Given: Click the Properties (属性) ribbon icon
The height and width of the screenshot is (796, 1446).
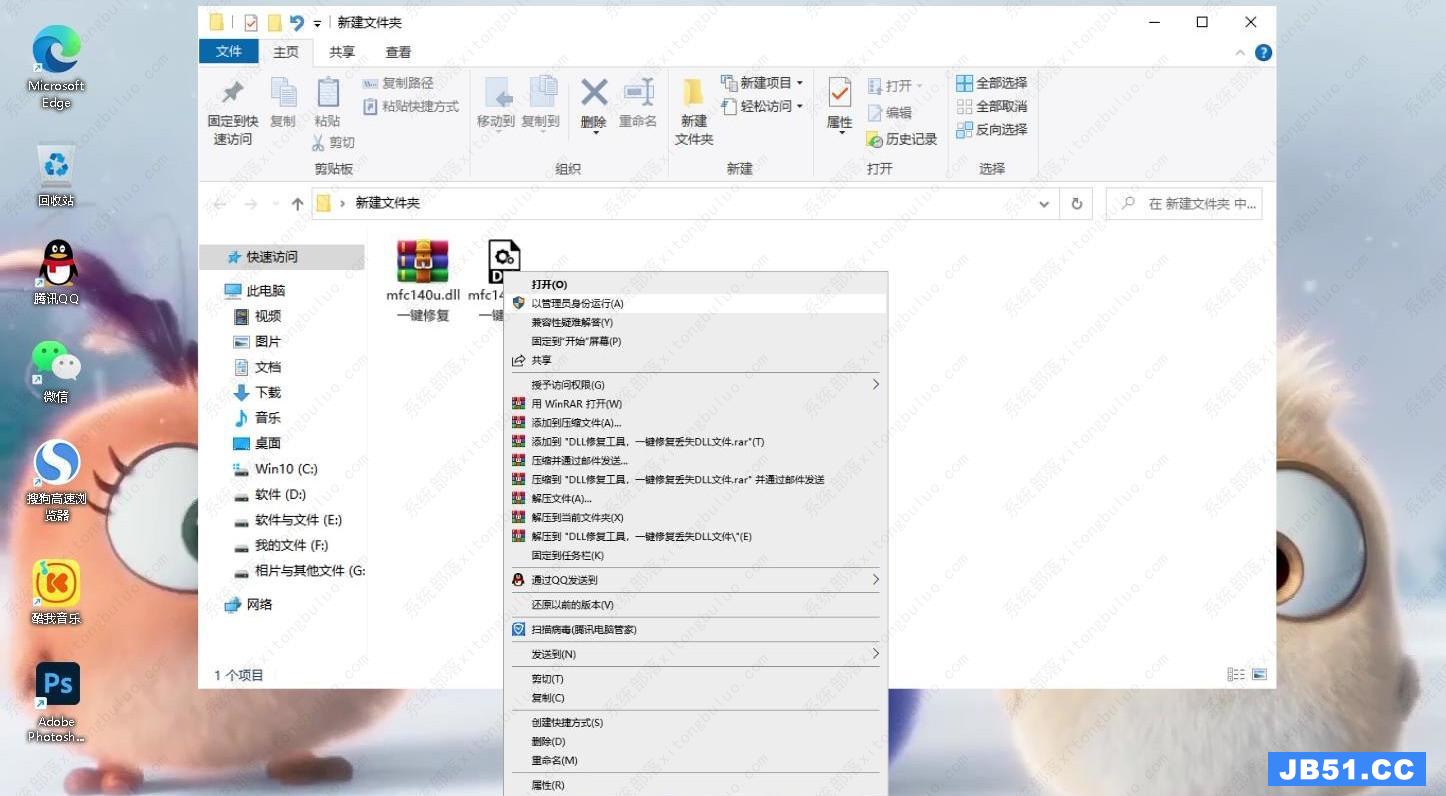Looking at the screenshot, I should click(x=839, y=103).
